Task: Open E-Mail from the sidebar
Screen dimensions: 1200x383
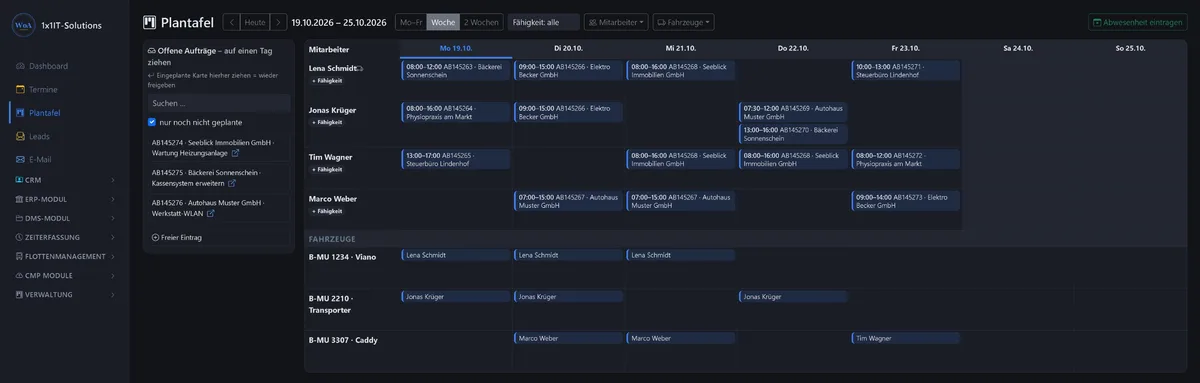Action: click(x=65, y=160)
